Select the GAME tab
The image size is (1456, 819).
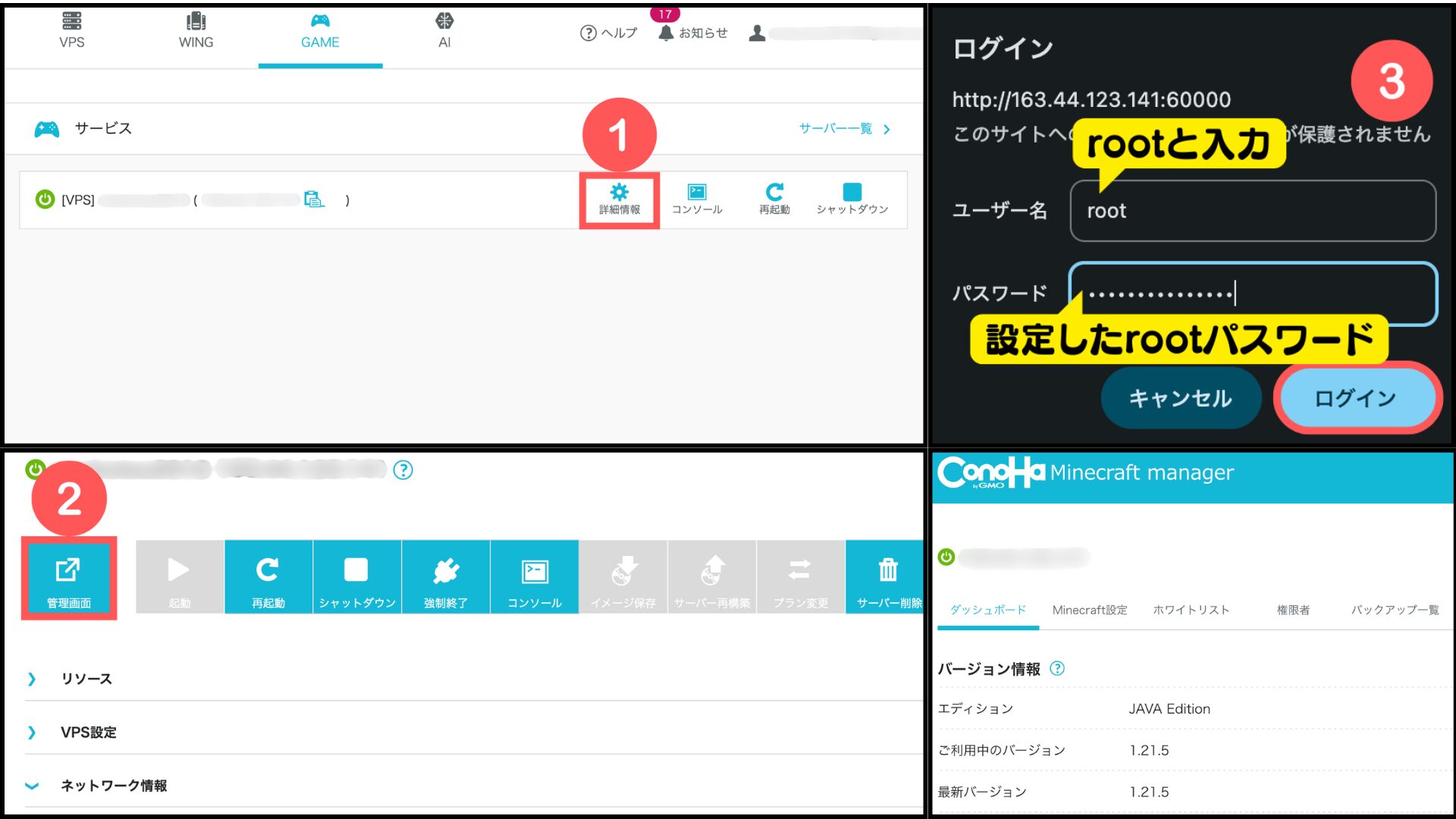tap(320, 30)
